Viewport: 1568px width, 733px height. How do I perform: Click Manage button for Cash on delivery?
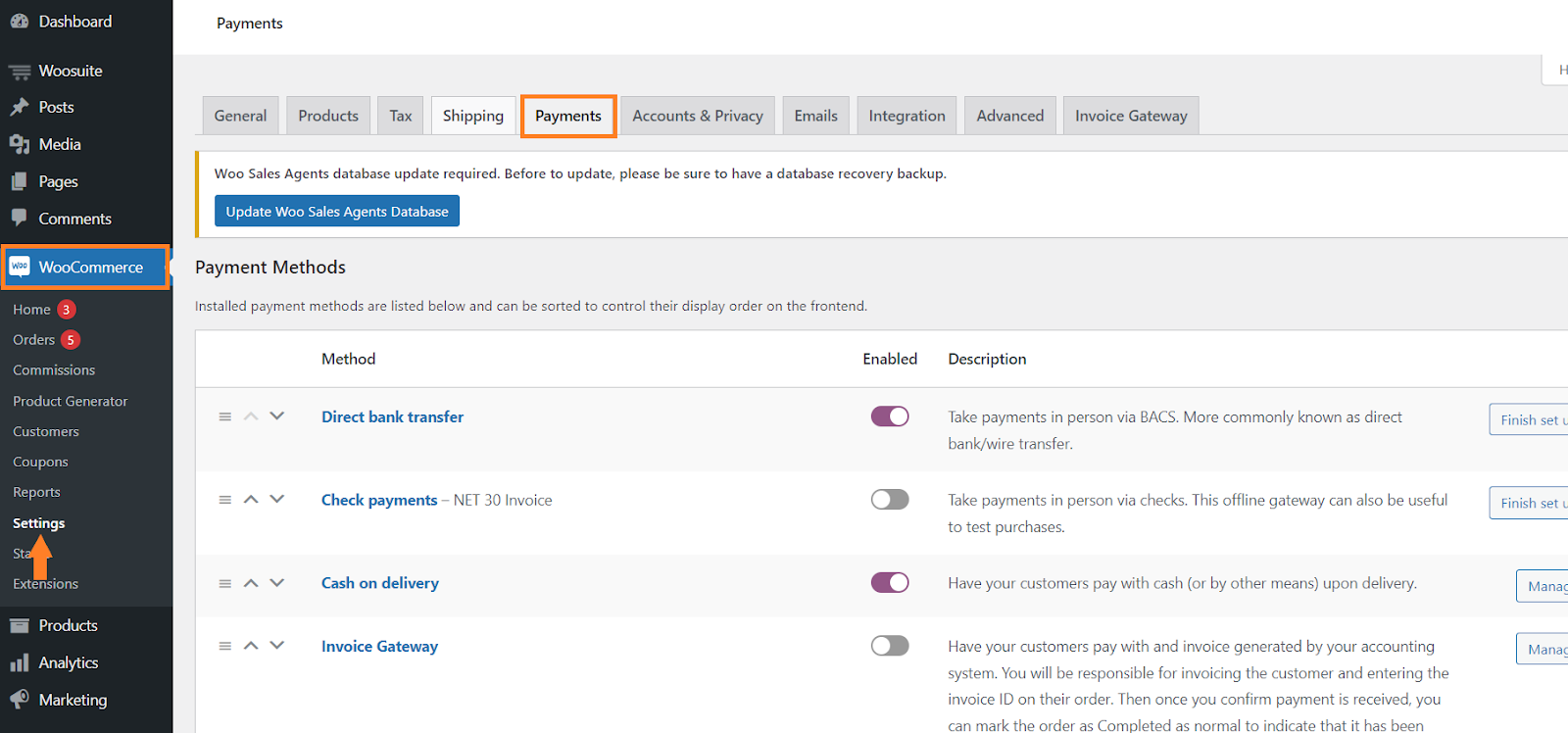click(1543, 586)
